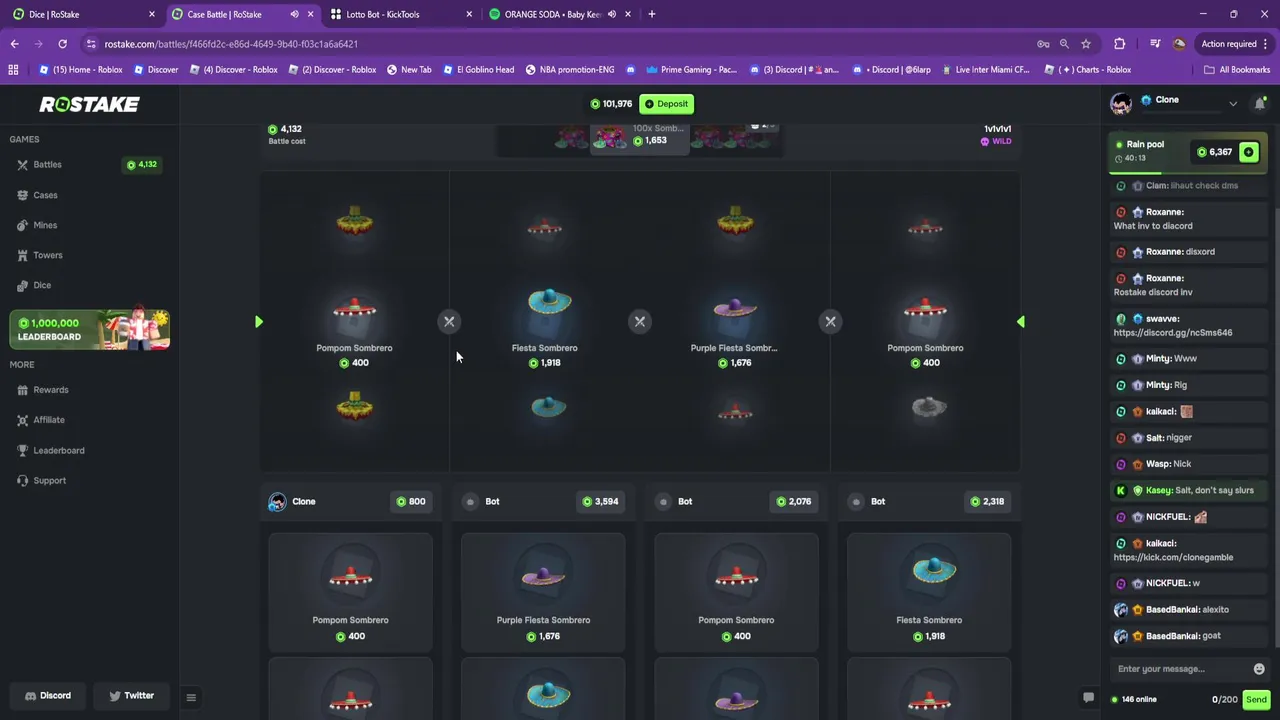The height and width of the screenshot is (720, 1280).
Task: Open Cases in the sidebar
Action: [44, 195]
